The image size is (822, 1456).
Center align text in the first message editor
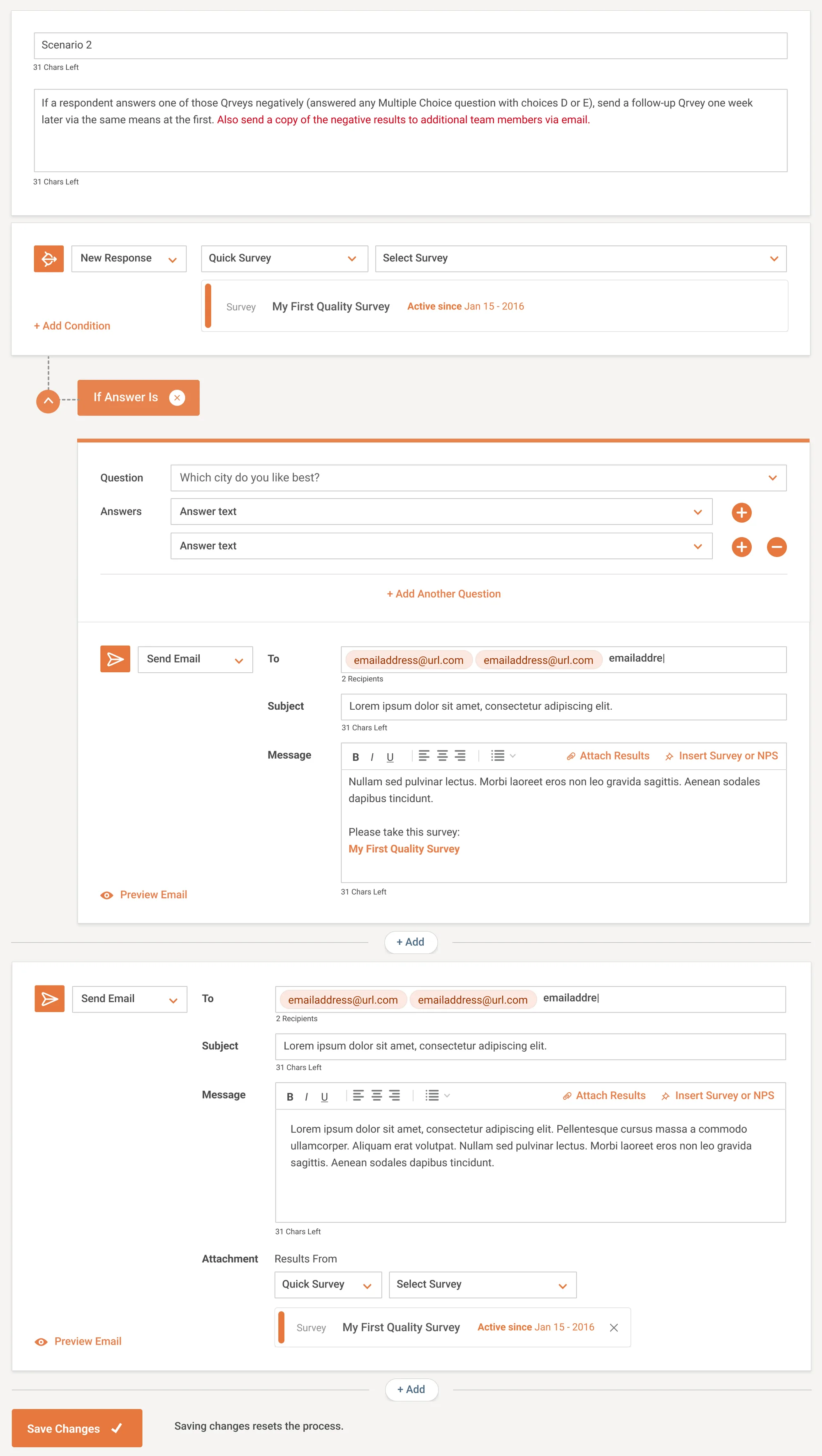coord(442,756)
